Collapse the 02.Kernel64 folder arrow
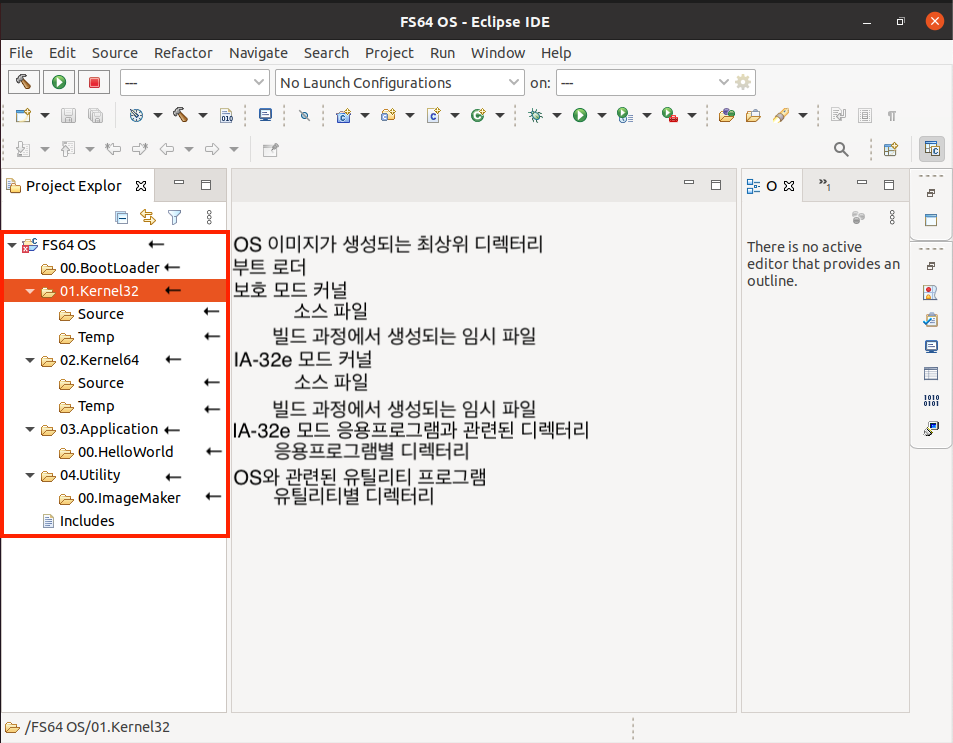 pos(30,360)
